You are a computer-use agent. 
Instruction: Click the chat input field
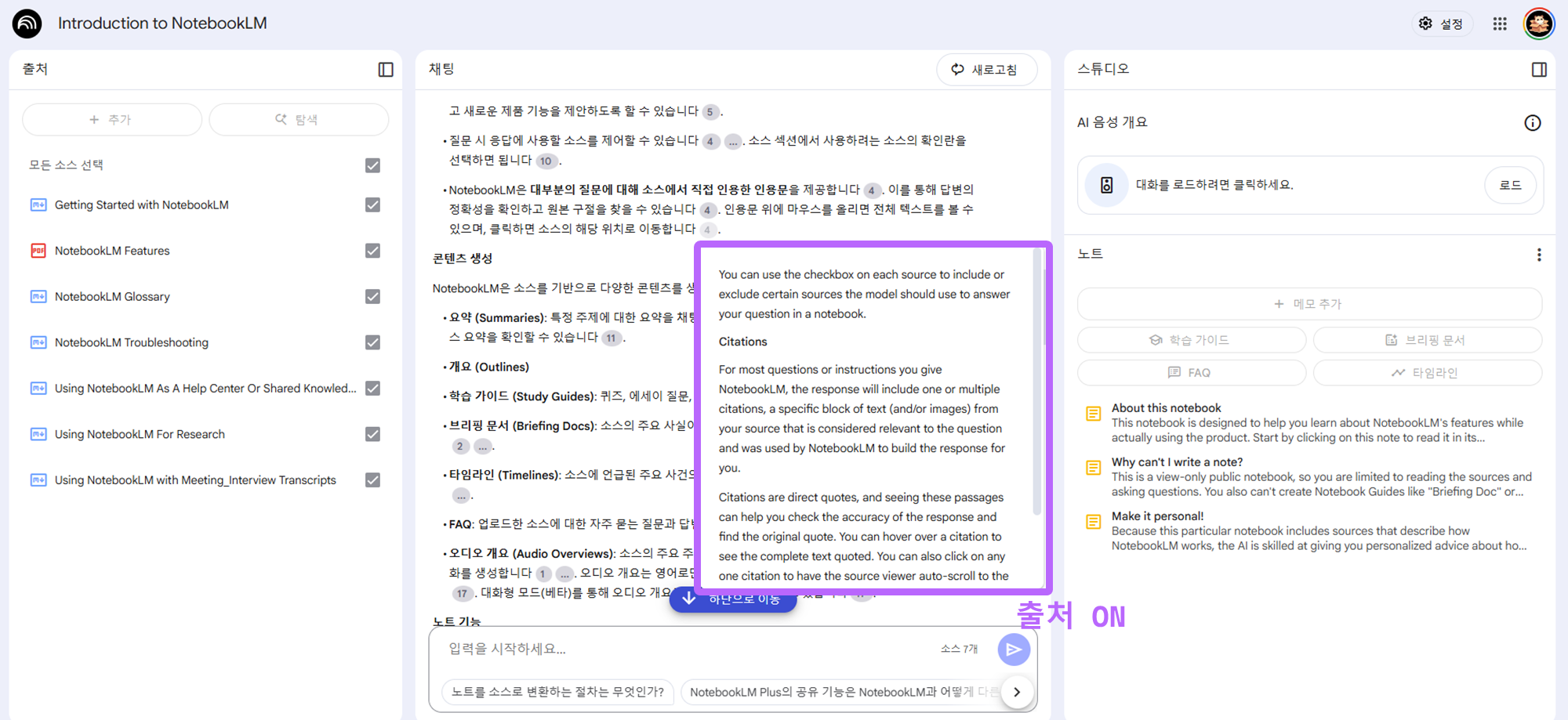(x=690, y=649)
